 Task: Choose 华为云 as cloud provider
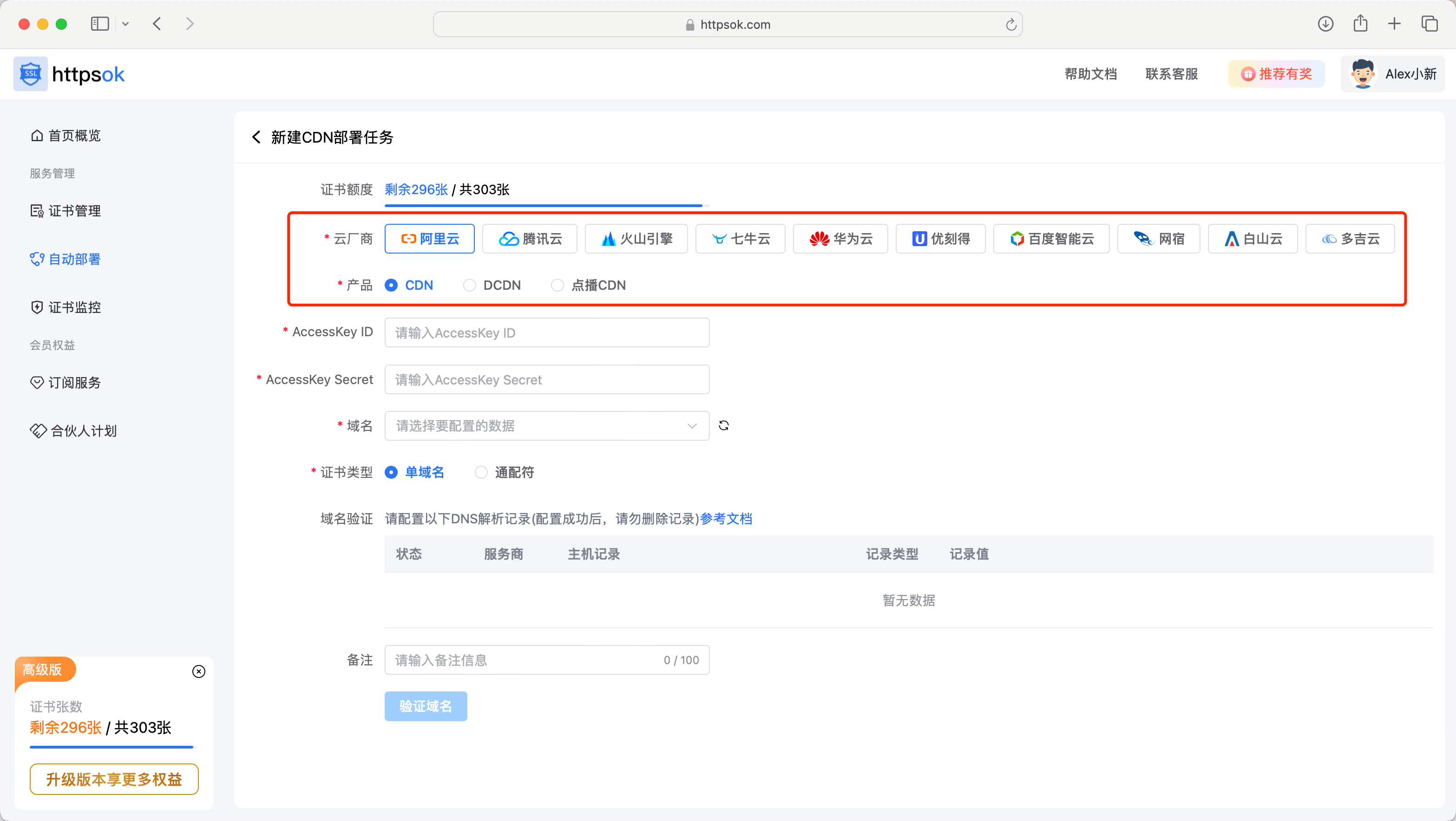click(840, 238)
